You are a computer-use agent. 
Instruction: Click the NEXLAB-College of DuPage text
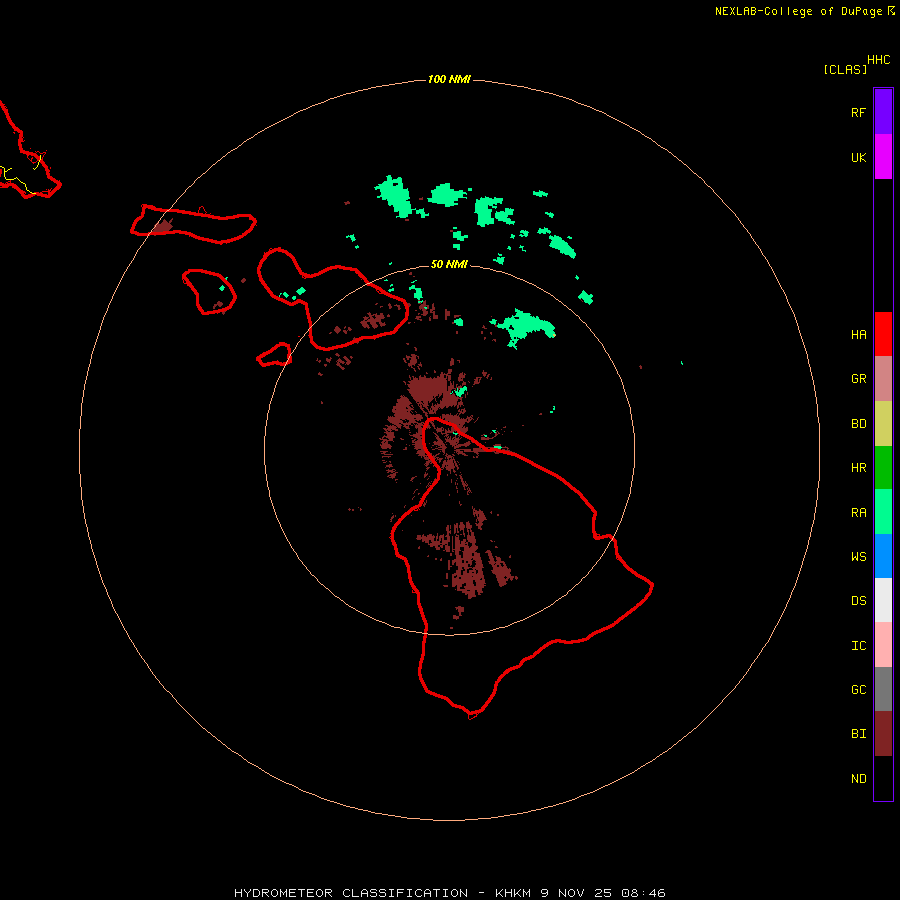tap(798, 11)
